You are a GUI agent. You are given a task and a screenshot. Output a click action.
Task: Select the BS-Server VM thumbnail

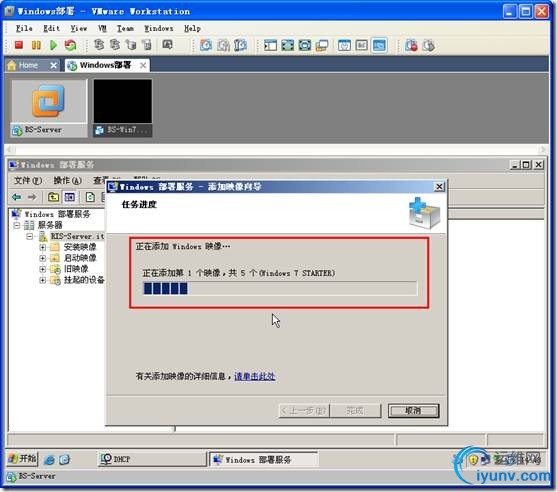[x=49, y=108]
